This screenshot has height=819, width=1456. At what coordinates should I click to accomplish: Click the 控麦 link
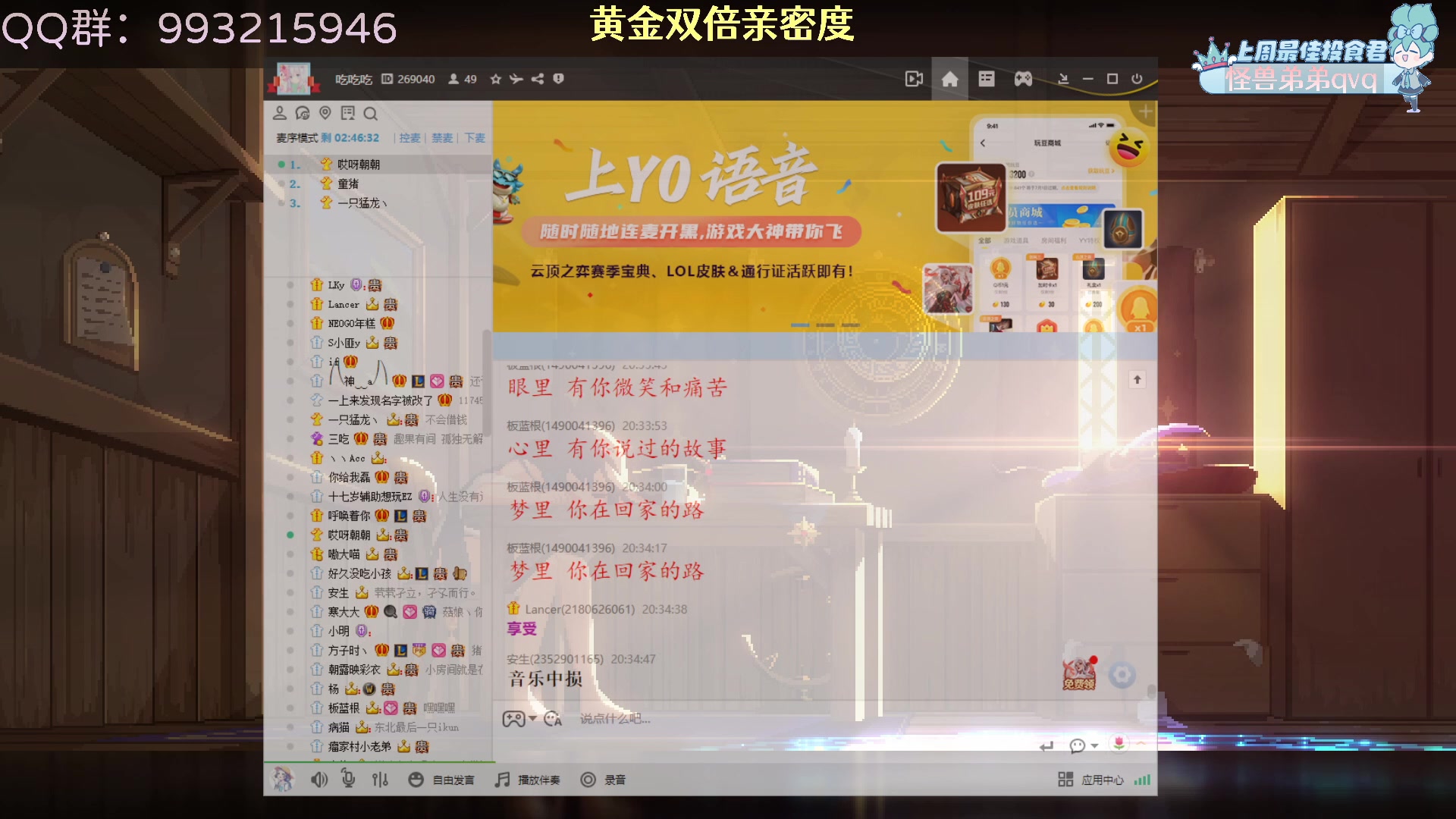pyautogui.click(x=409, y=138)
